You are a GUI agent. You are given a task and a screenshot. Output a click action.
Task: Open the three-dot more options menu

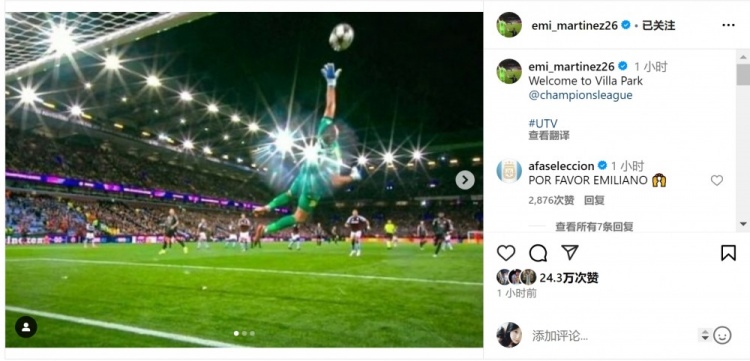point(728,25)
